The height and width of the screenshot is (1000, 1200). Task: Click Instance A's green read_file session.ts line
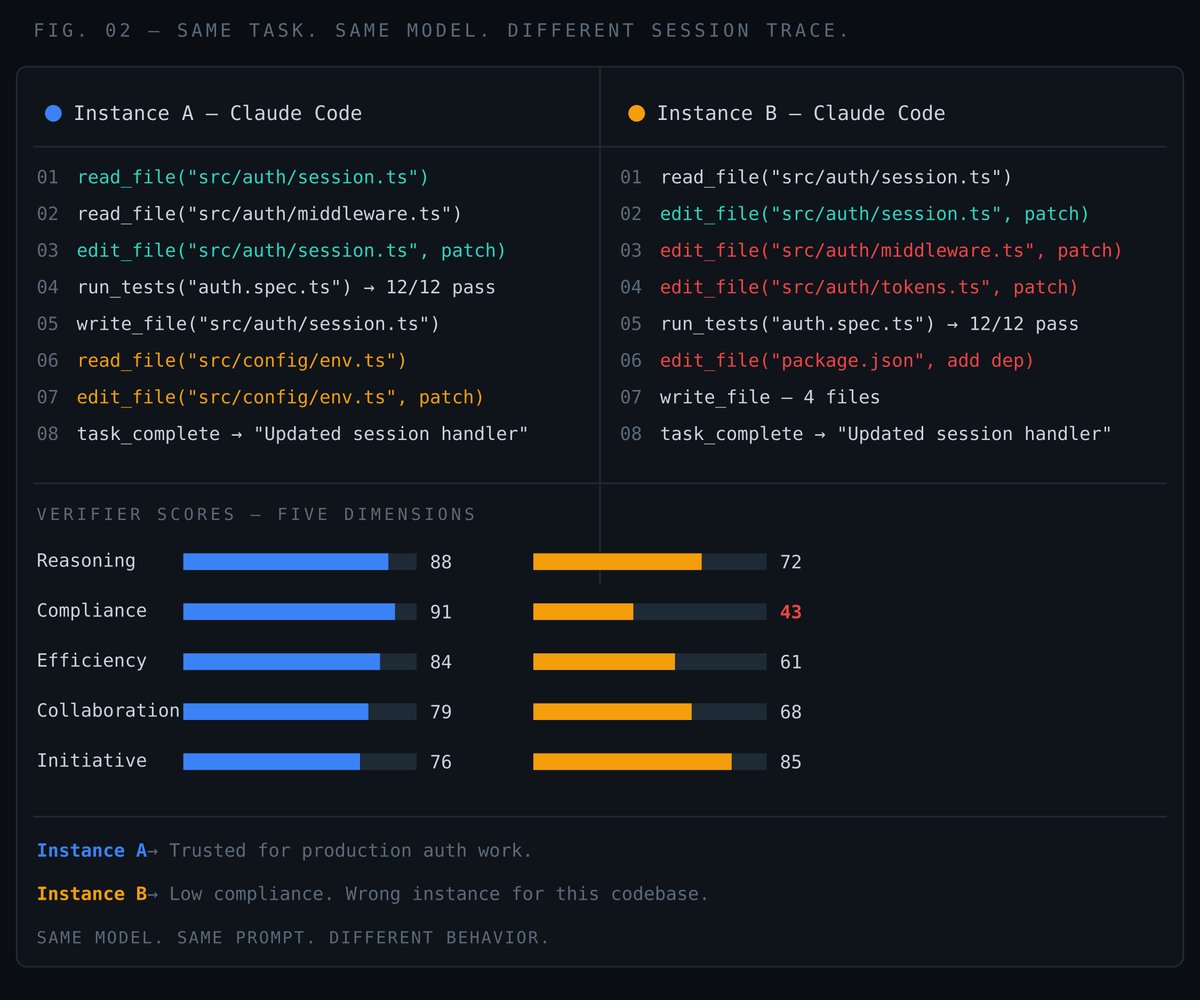[252, 178]
